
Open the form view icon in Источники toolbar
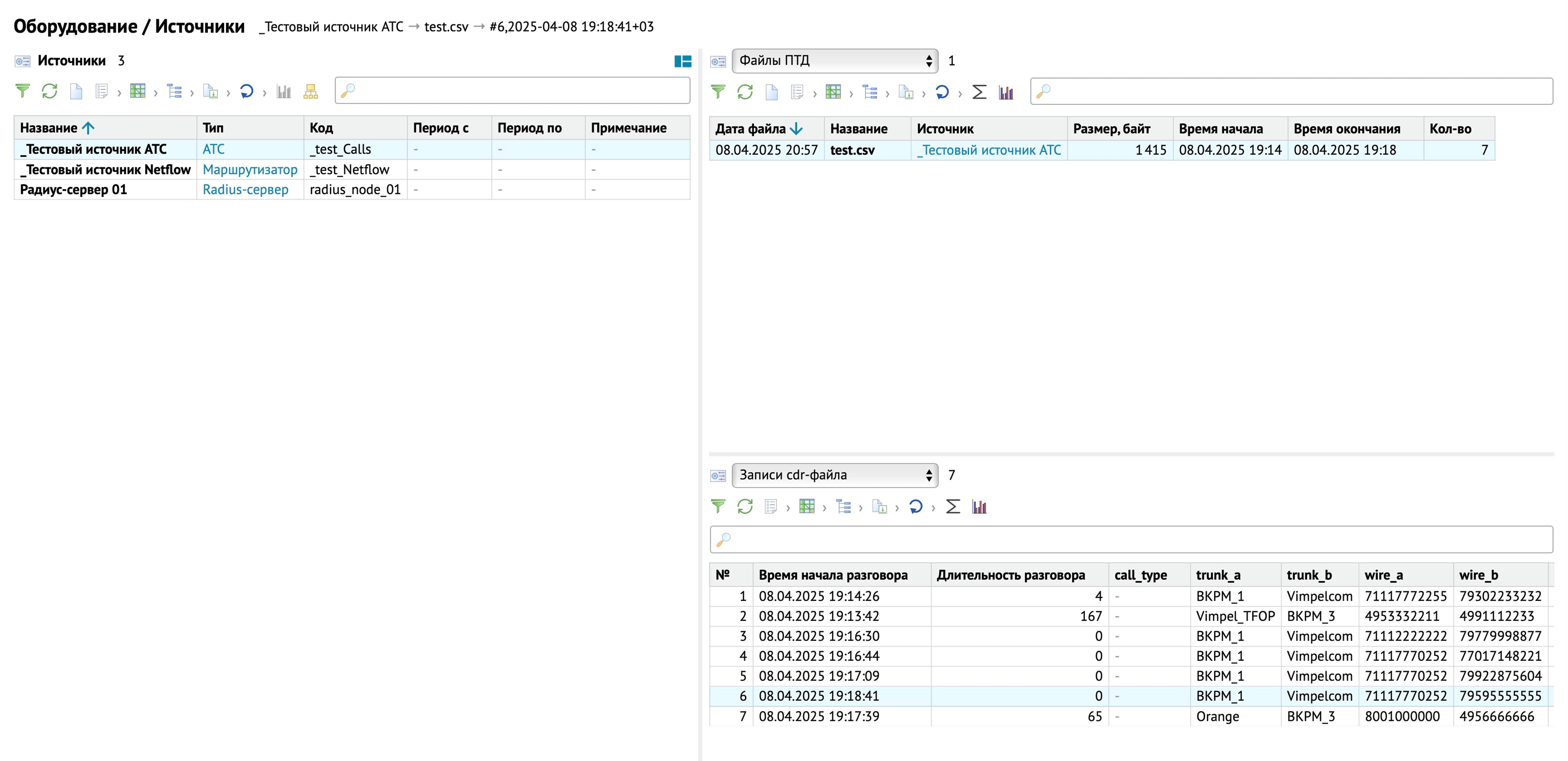point(102,91)
